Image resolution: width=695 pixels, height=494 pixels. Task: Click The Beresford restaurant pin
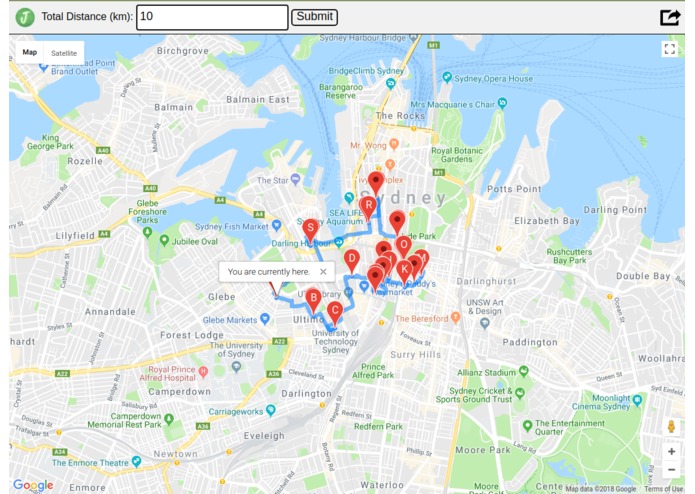(455, 317)
